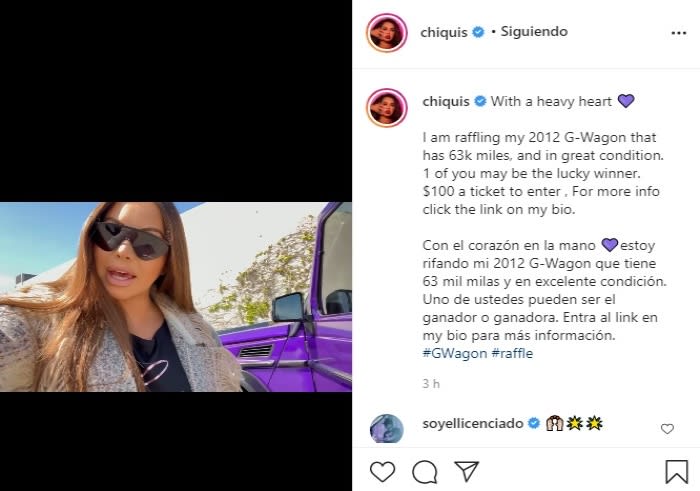700x491 pixels.
Task: Open chiquis profile picture in header
Action: click(387, 33)
